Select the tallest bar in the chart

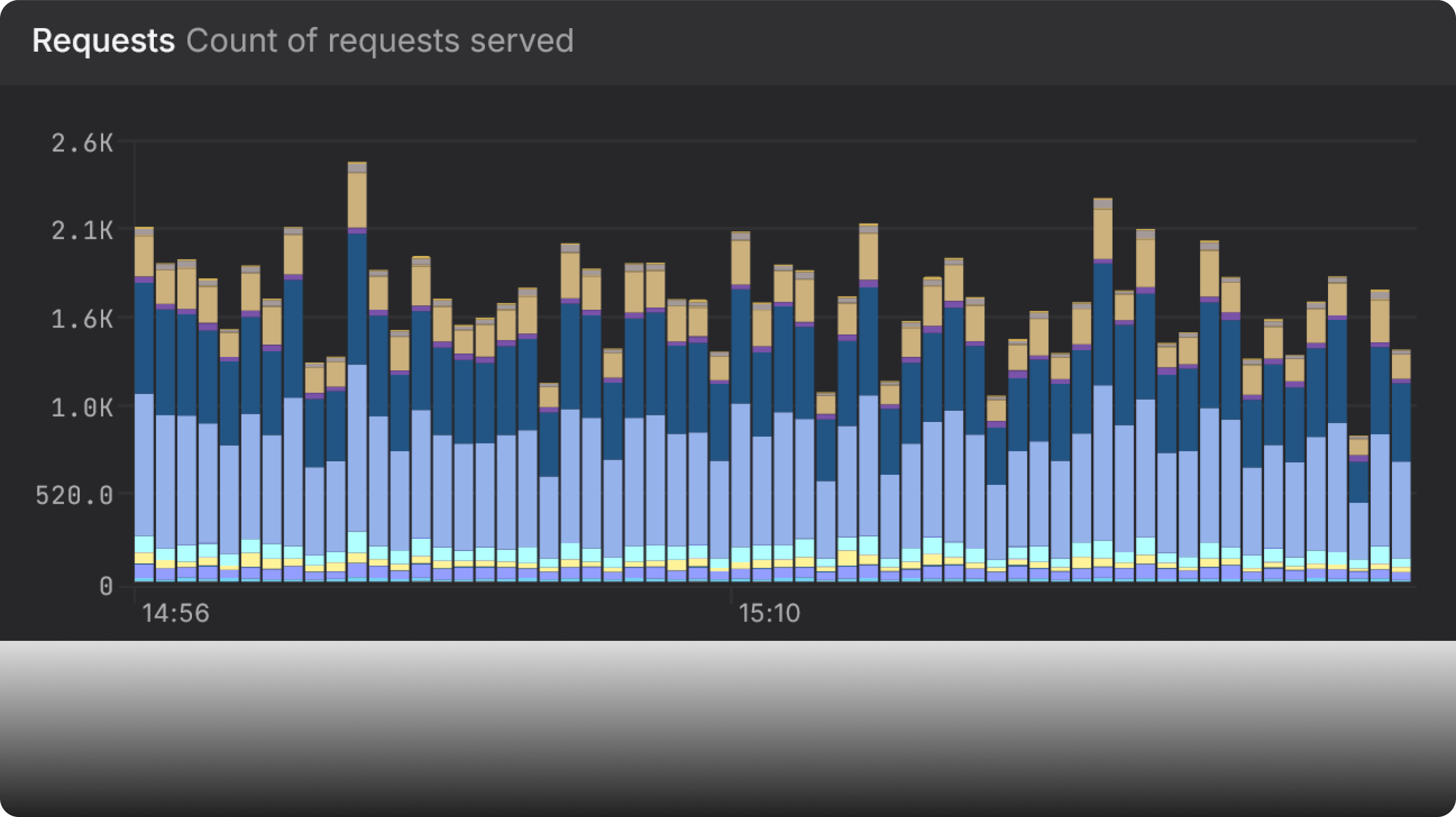pyautogui.click(x=357, y=372)
